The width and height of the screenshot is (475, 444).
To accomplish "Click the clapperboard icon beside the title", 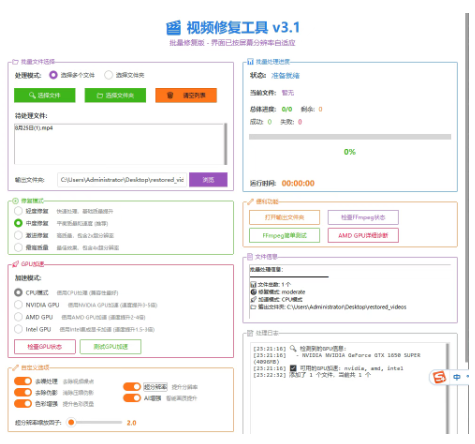I will [x=174, y=28].
